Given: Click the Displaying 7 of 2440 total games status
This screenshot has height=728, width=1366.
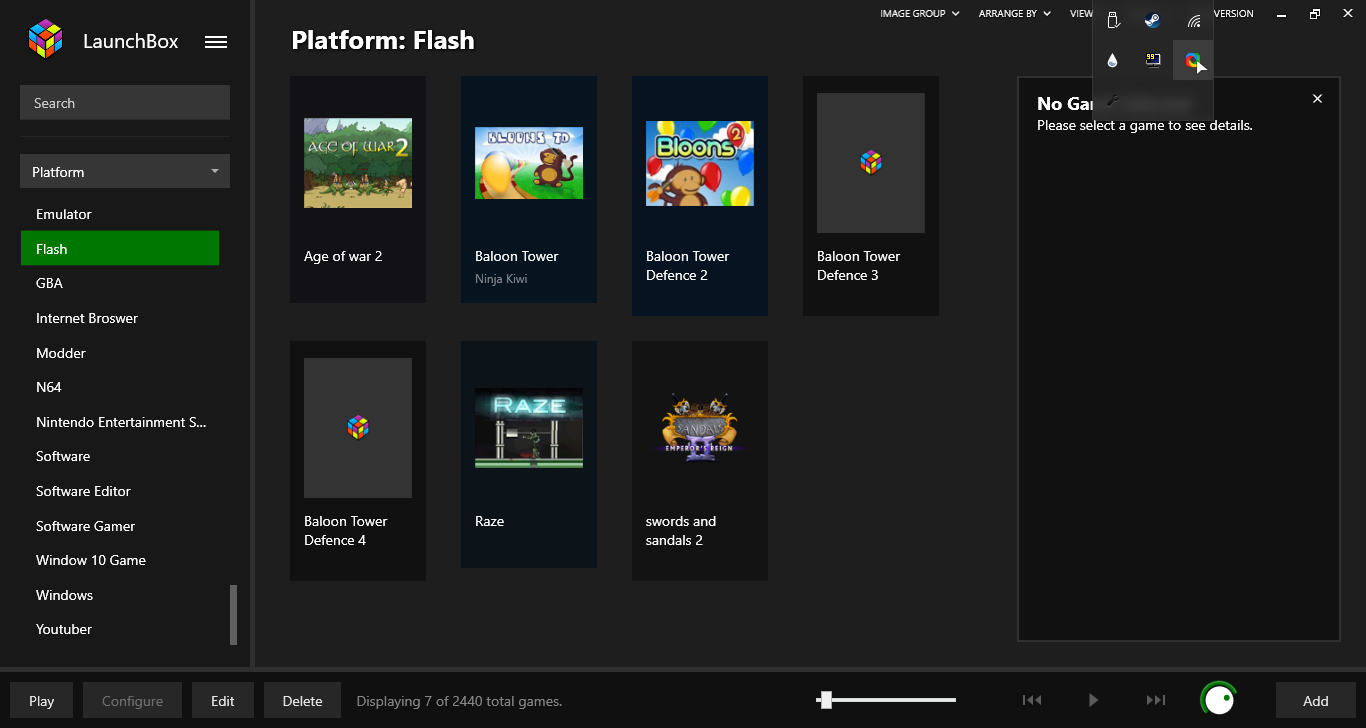Looking at the screenshot, I should [459, 701].
